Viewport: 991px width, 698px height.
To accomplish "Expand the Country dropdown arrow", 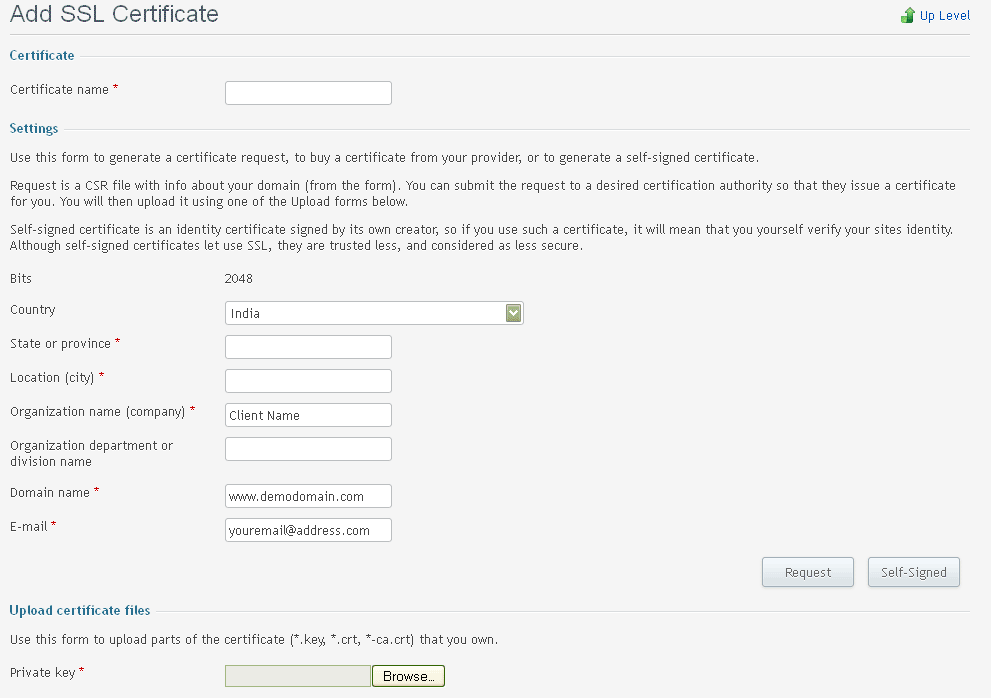I will click(514, 313).
